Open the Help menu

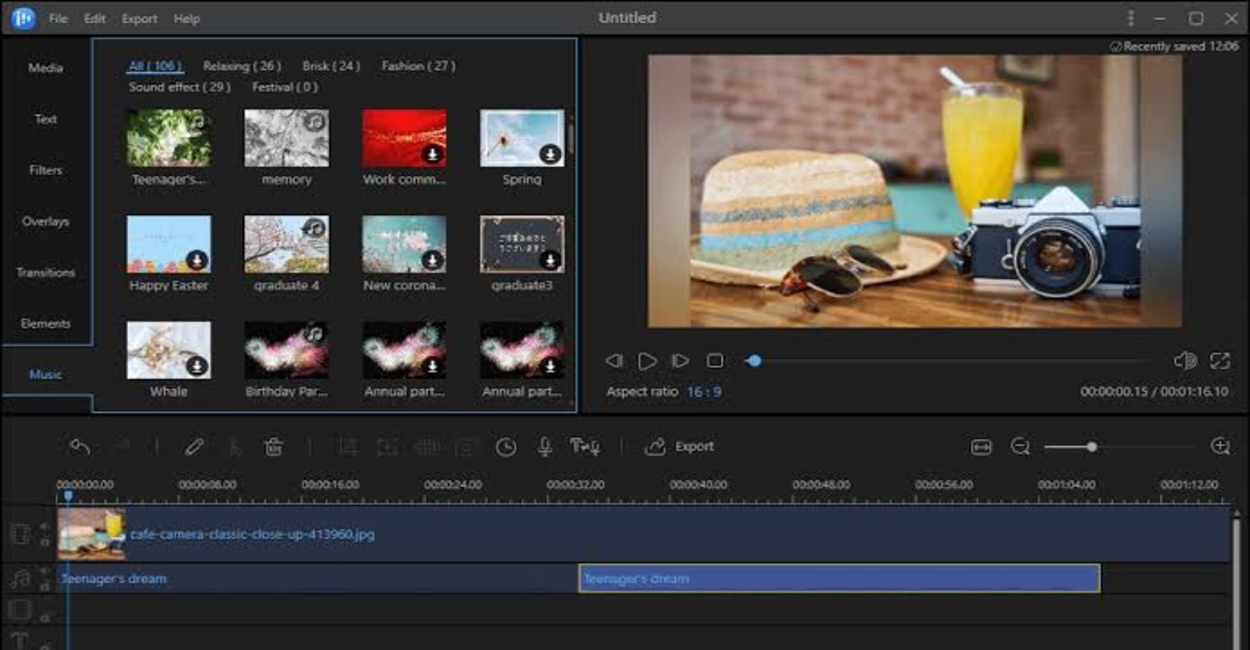(186, 19)
